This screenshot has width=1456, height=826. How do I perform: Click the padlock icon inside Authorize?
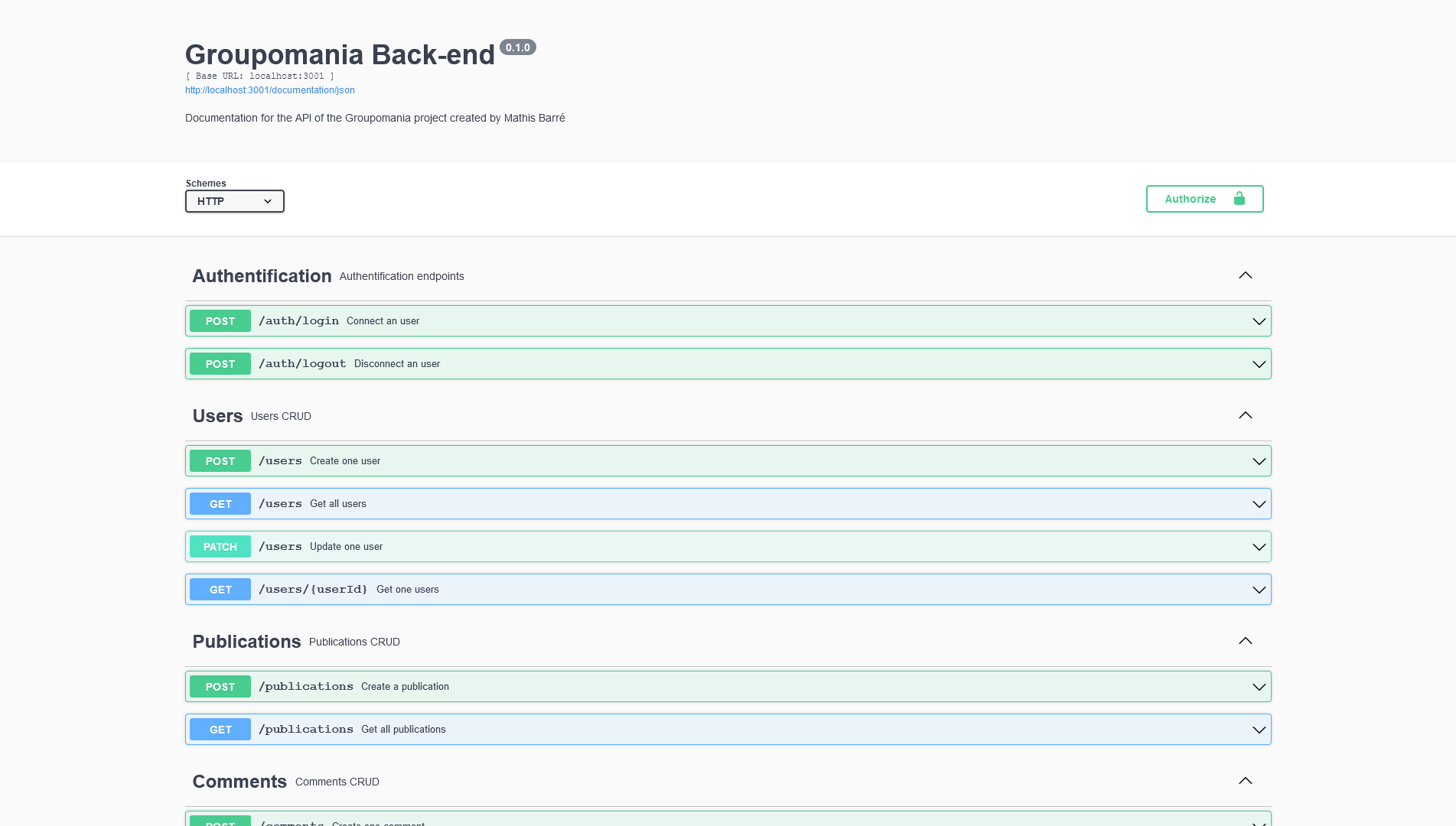click(1239, 198)
